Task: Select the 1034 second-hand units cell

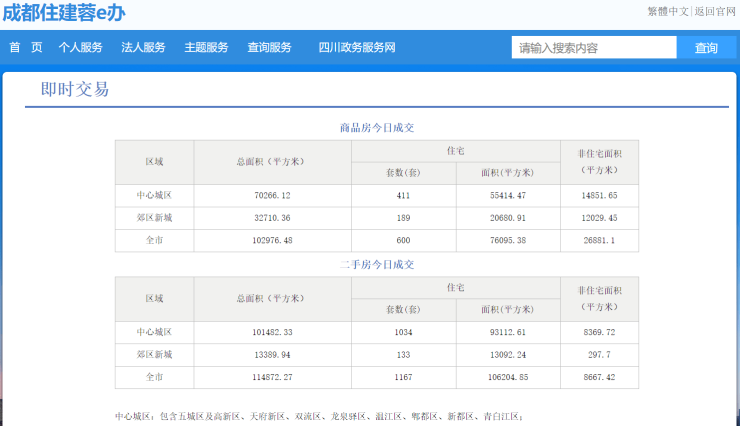Action: [403, 332]
